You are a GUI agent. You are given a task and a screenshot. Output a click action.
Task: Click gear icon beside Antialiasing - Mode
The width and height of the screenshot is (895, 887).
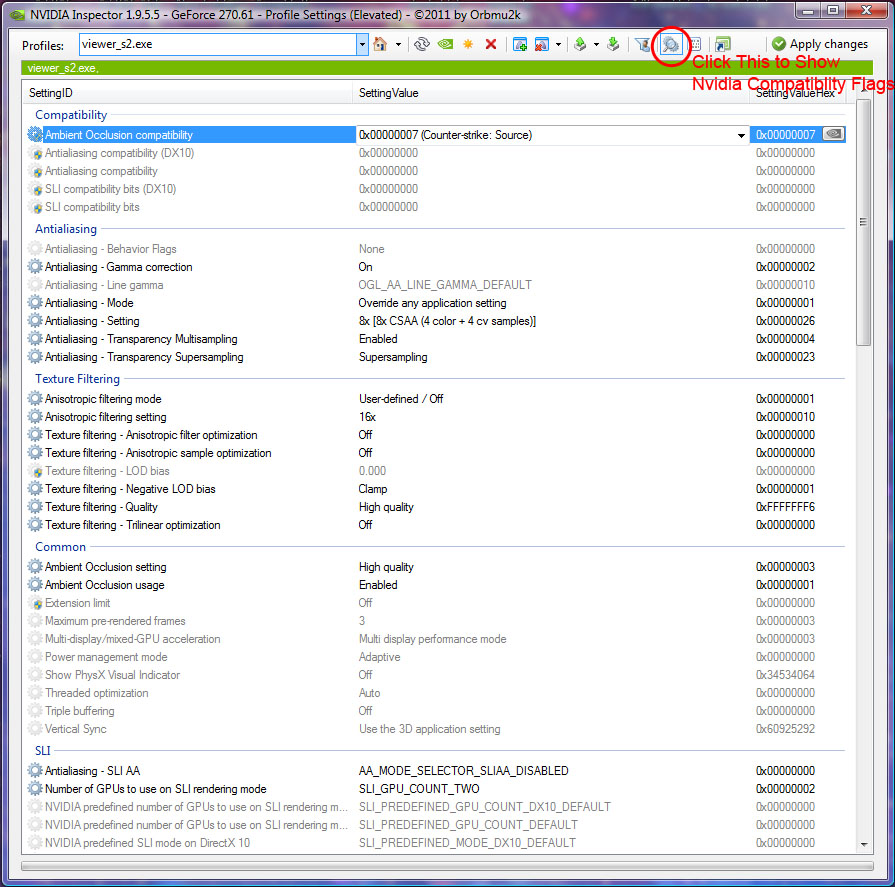[x=35, y=303]
